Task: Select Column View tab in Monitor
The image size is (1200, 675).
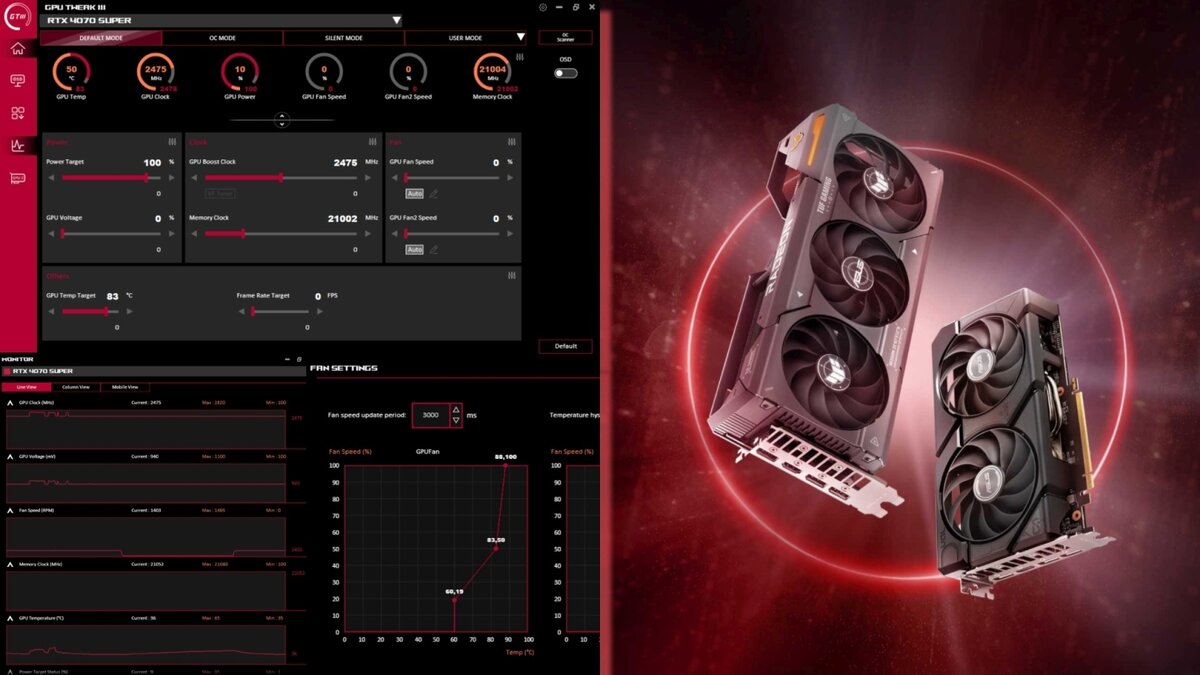Action: [x=76, y=387]
